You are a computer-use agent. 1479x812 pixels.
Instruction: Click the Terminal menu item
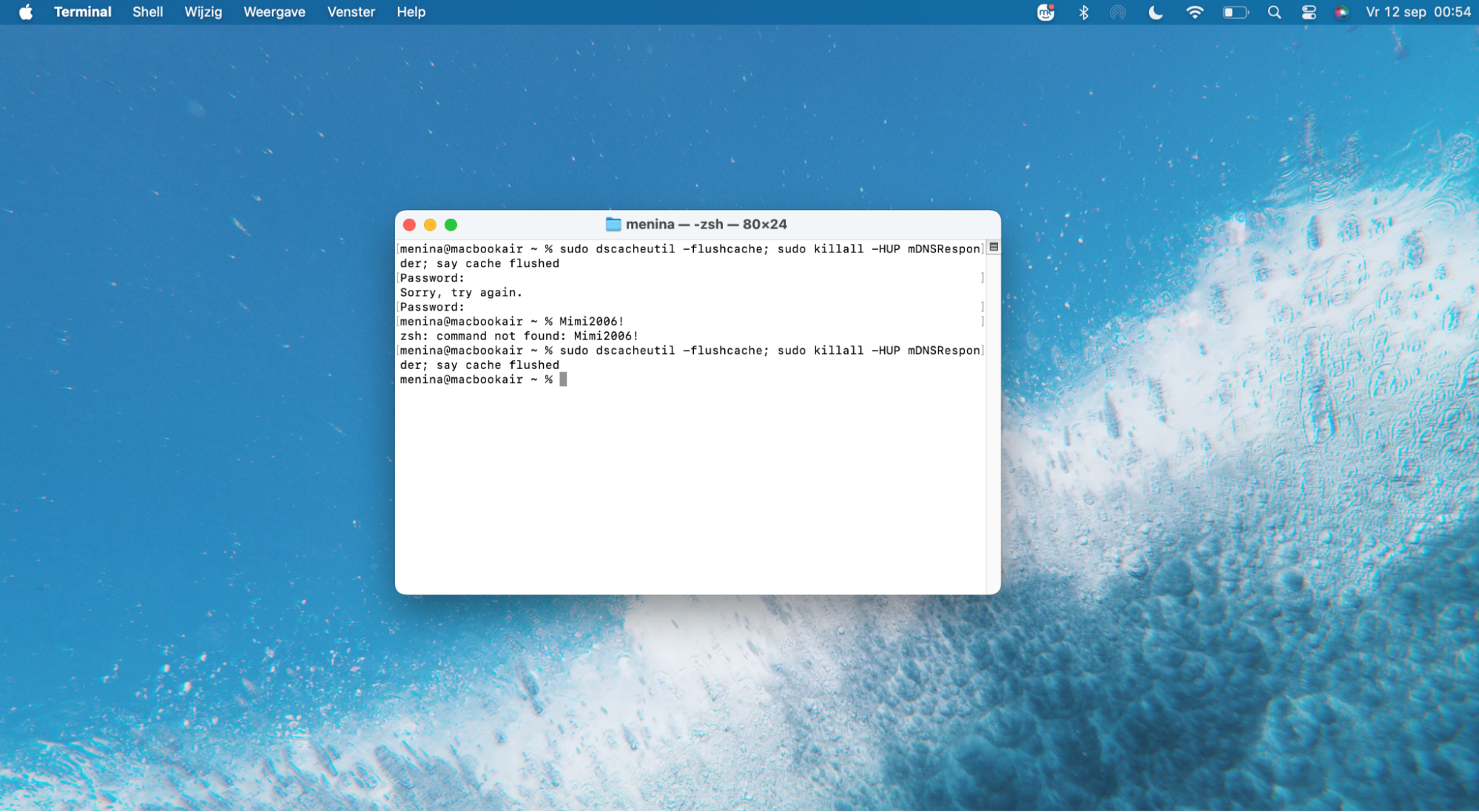83,12
